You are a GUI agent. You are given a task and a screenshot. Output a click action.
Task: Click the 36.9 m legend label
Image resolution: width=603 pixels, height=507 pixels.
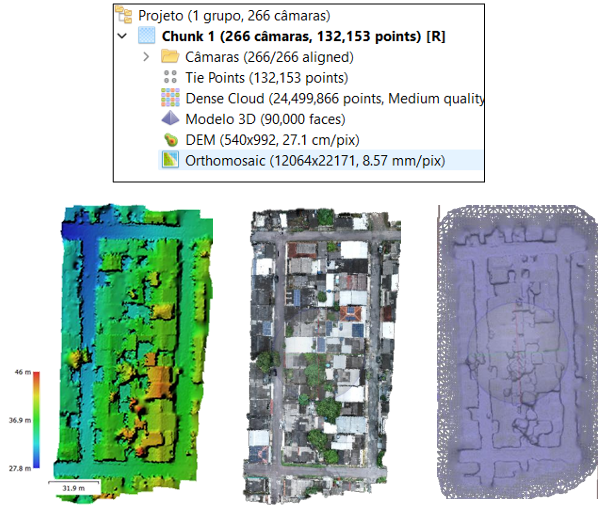pyautogui.click(x=20, y=420)
